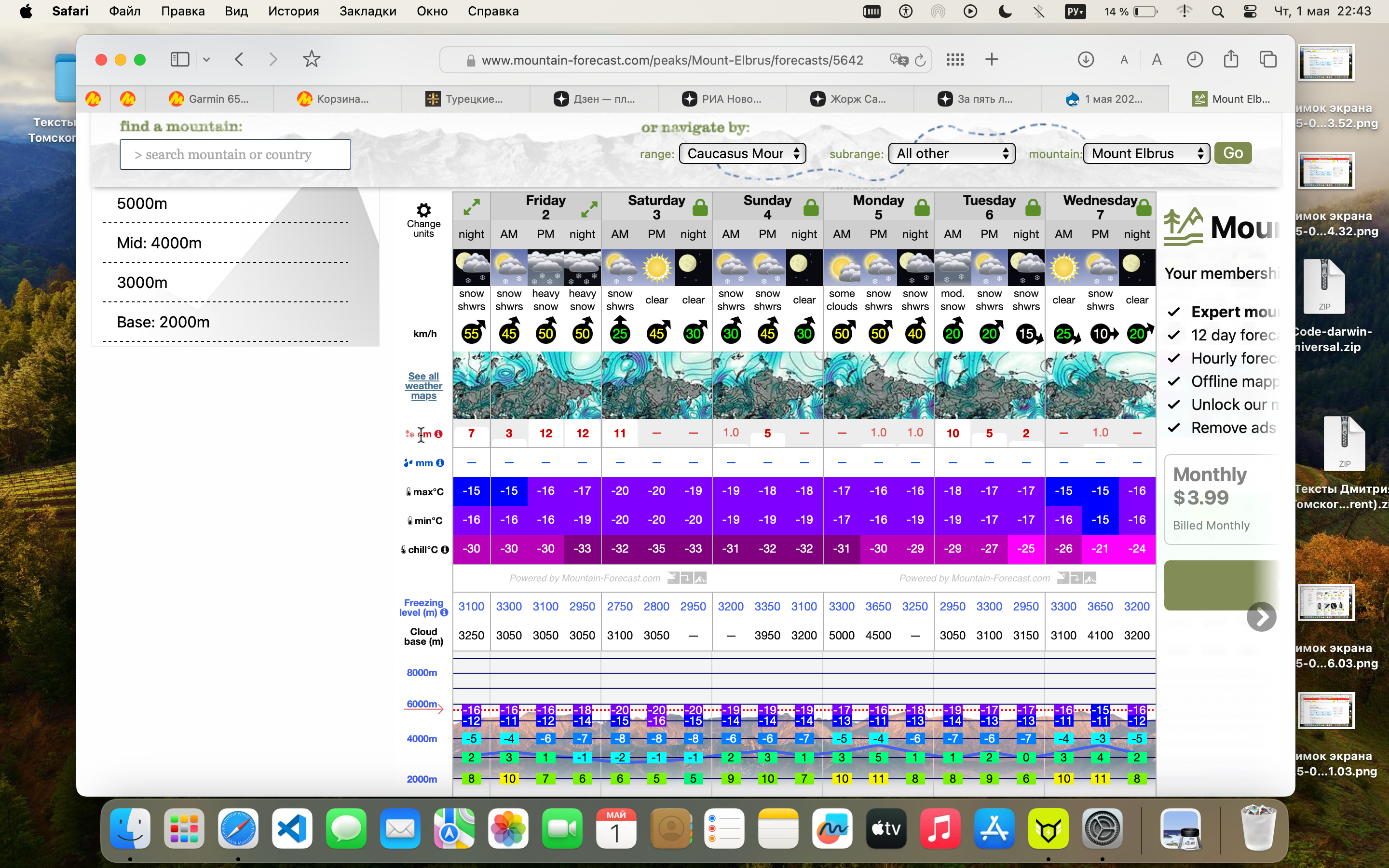Switch to the Турецкие tab
Screen dimensions: 1389x868
click(465, 99)
